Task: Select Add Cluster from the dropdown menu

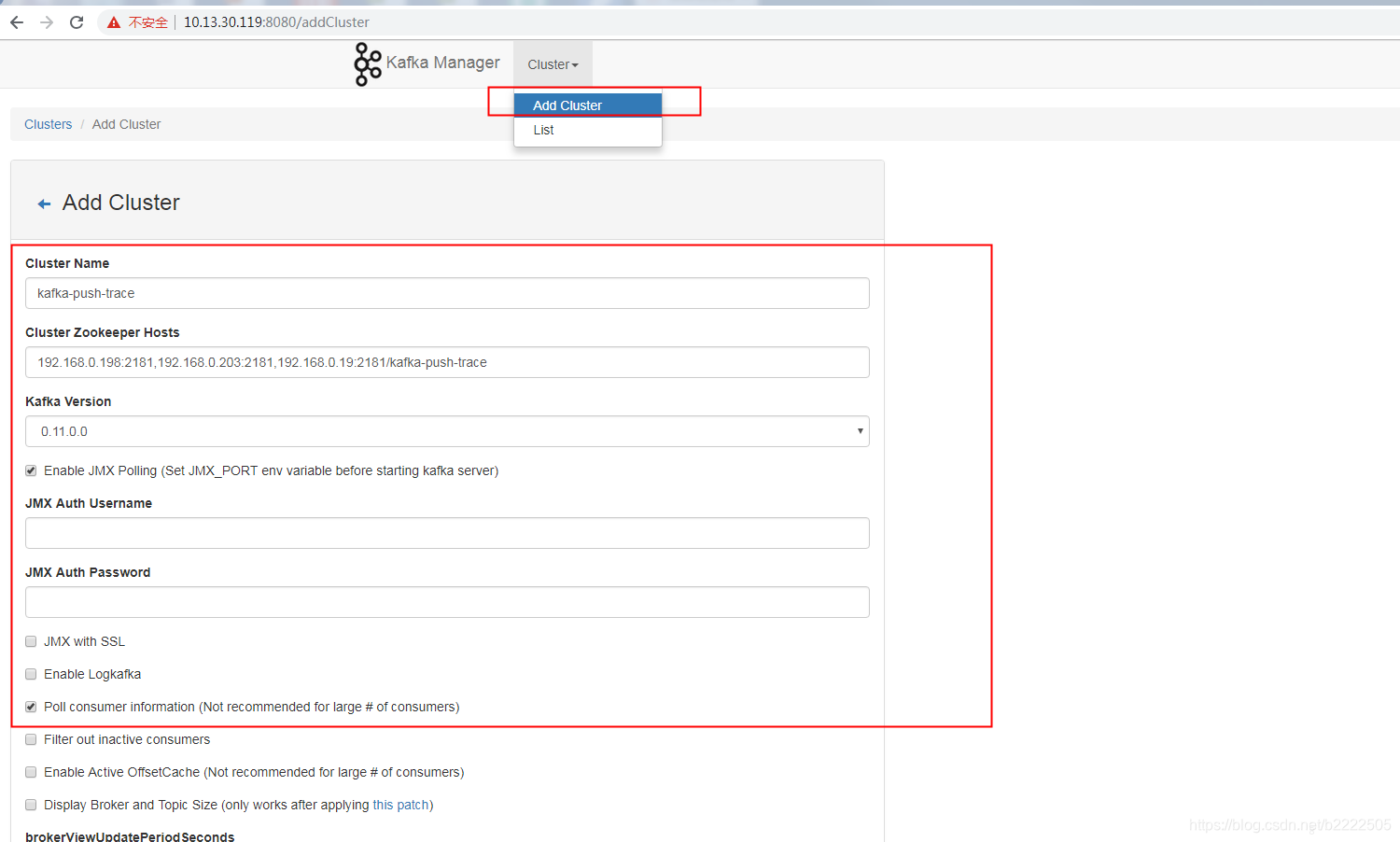Action: [588, 105]
